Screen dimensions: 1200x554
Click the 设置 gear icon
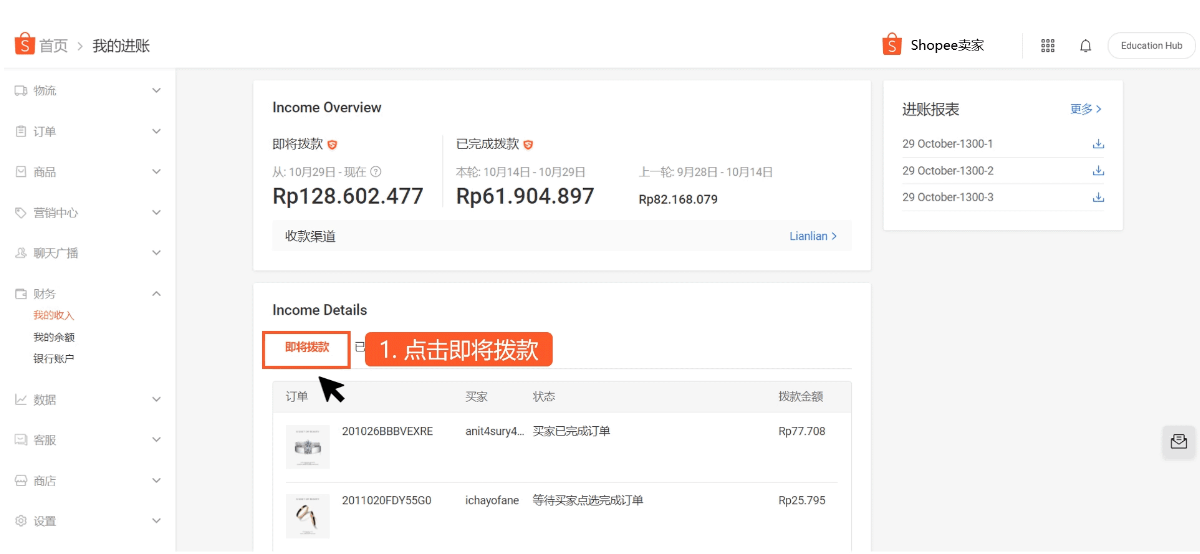coord(21,521)
